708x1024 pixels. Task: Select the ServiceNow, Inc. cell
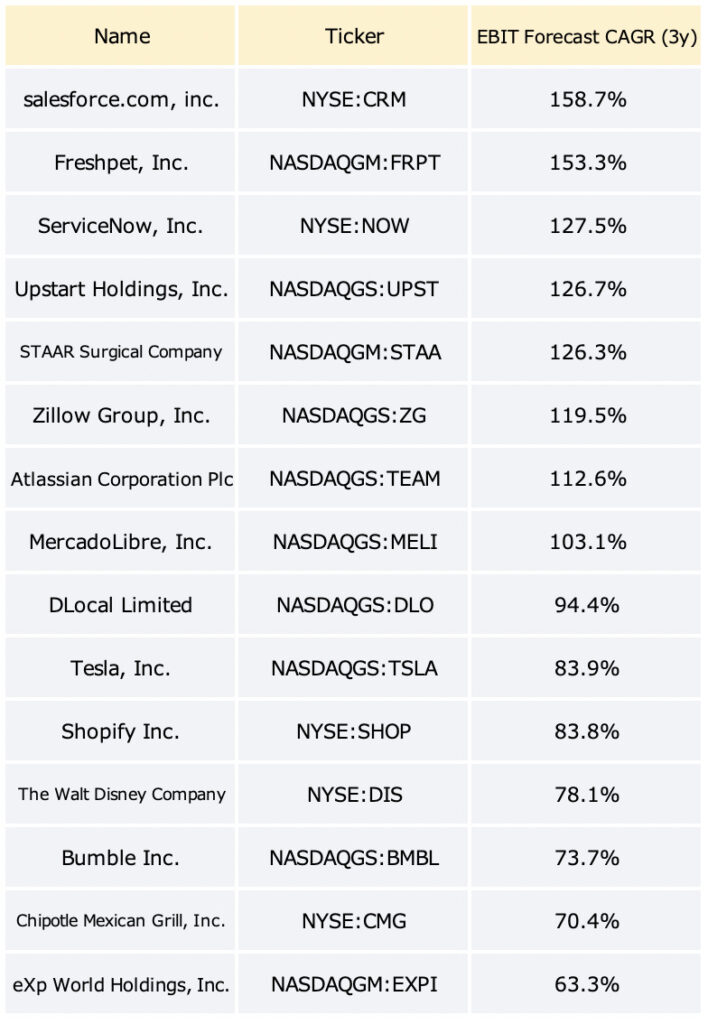(121, 226)
